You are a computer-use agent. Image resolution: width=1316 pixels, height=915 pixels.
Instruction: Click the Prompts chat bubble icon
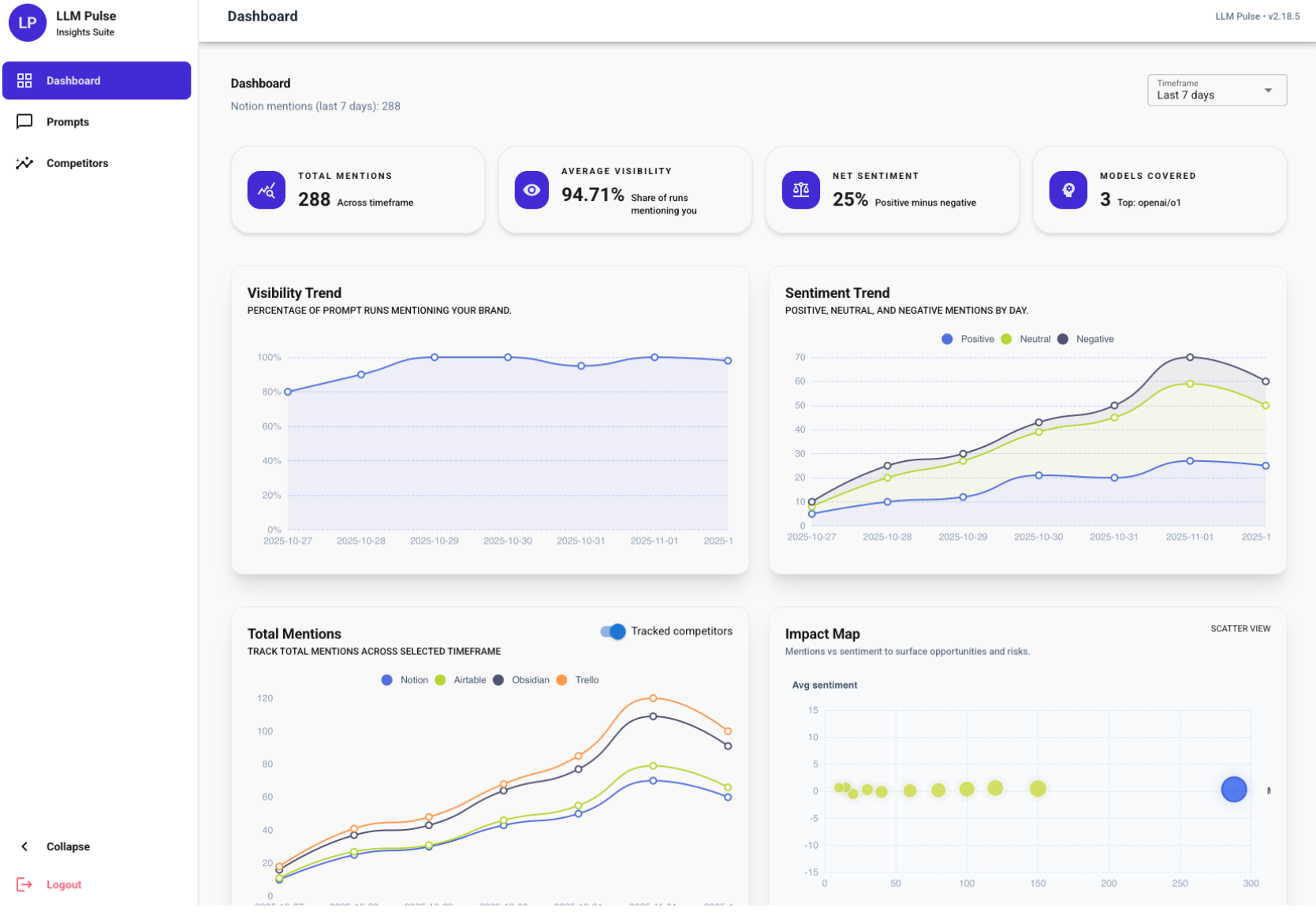(x=24, y=121)
